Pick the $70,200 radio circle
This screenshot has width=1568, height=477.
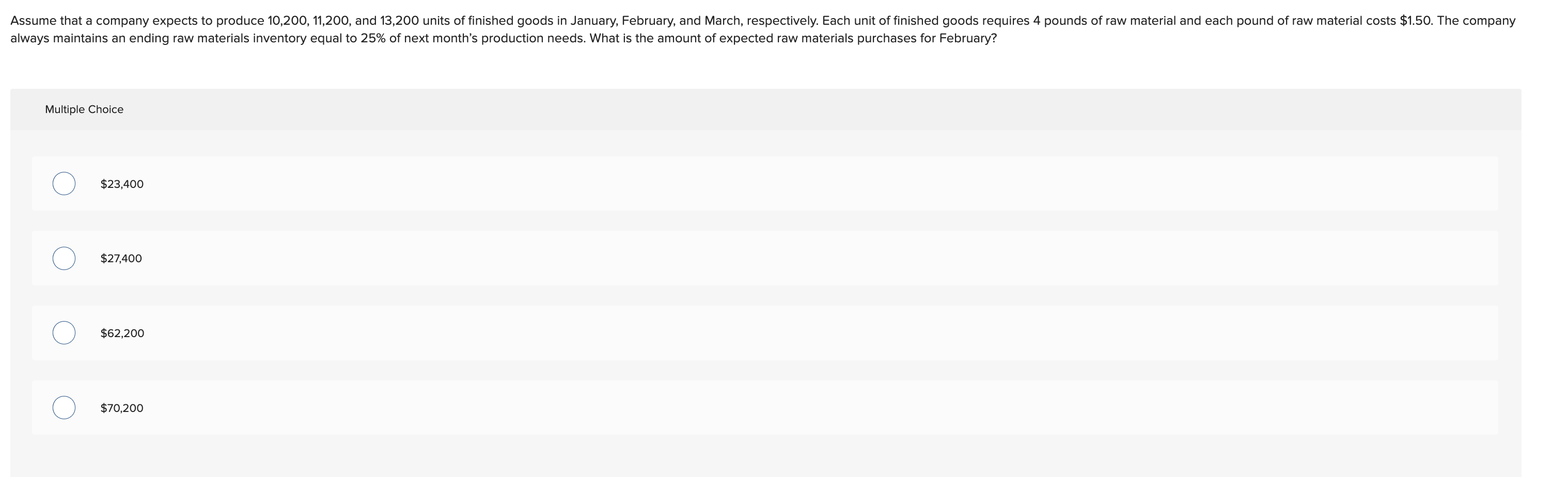pos(64,408)
